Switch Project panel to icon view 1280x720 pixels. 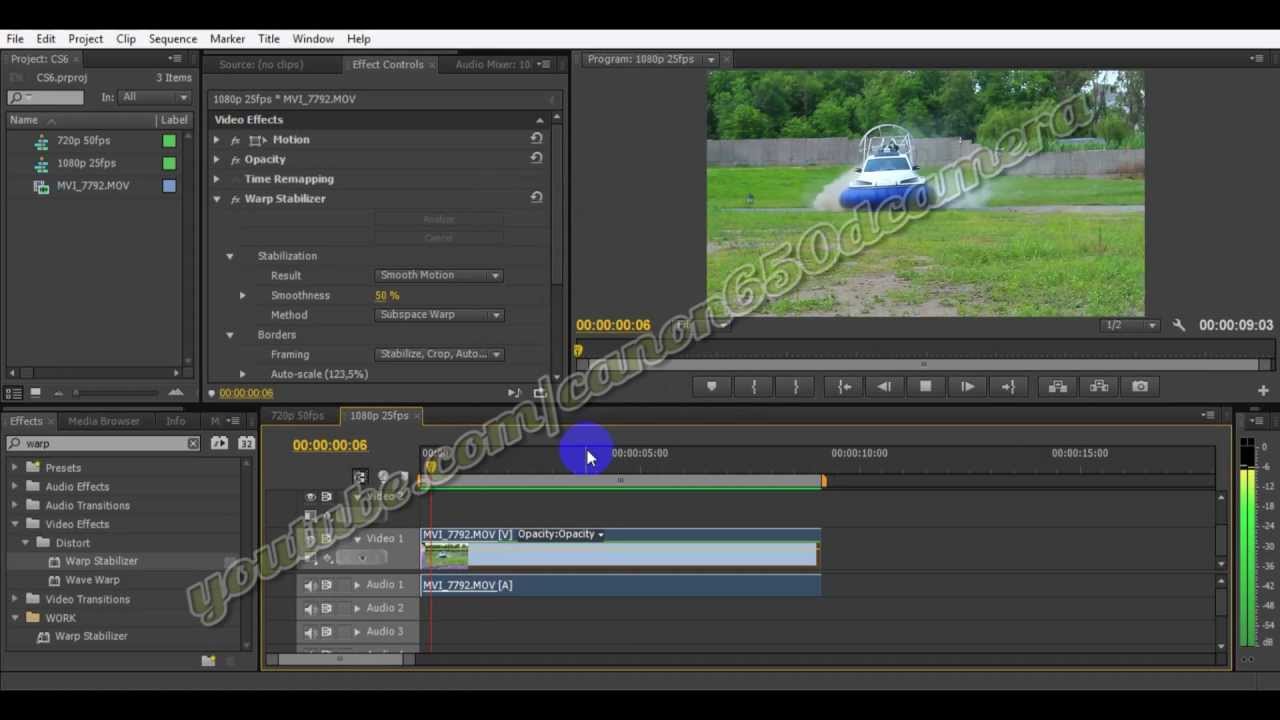coord(36,393)
